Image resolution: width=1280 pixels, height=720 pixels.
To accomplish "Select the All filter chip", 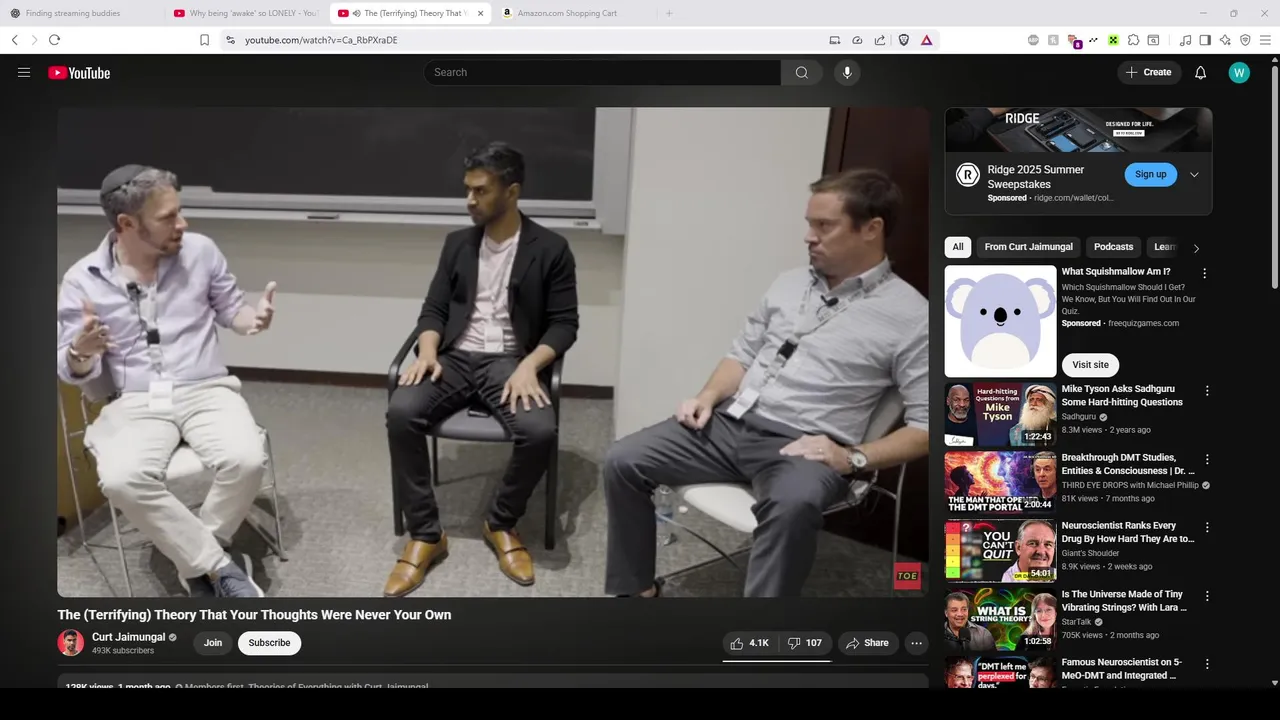I will click(x=958, y=247).
